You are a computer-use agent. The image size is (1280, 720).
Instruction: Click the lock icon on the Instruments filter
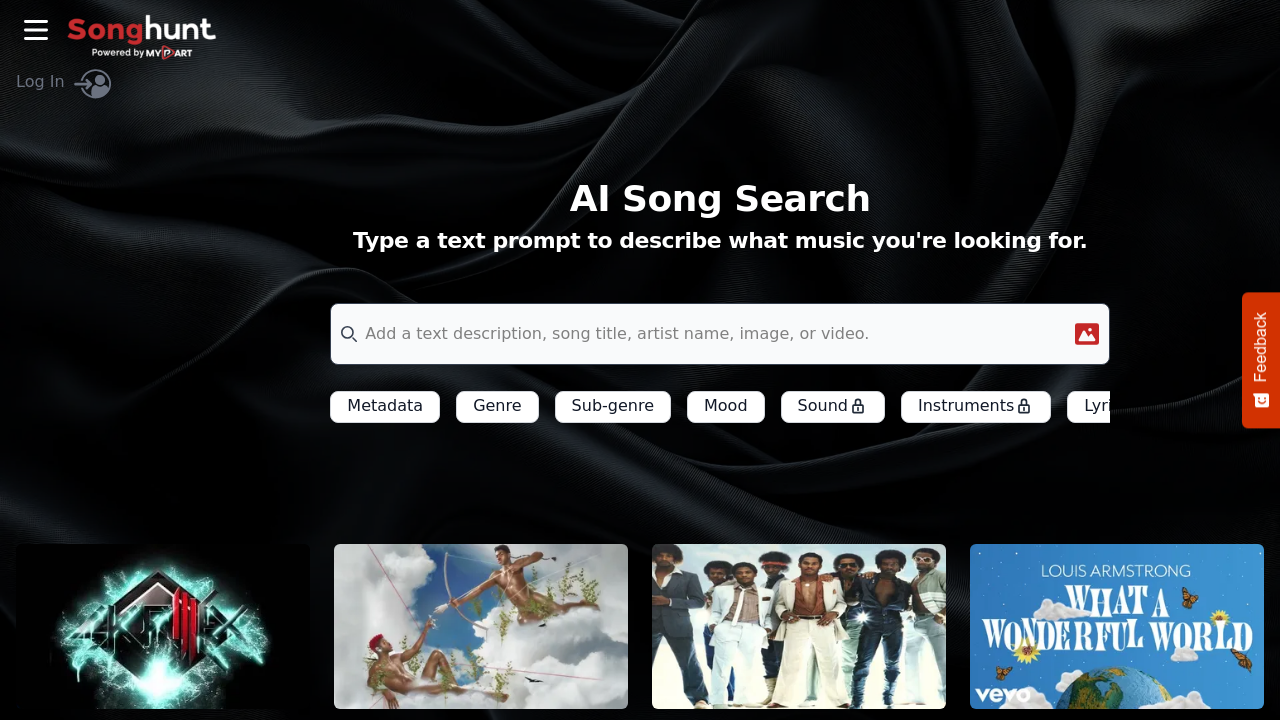click(1024, 406)
